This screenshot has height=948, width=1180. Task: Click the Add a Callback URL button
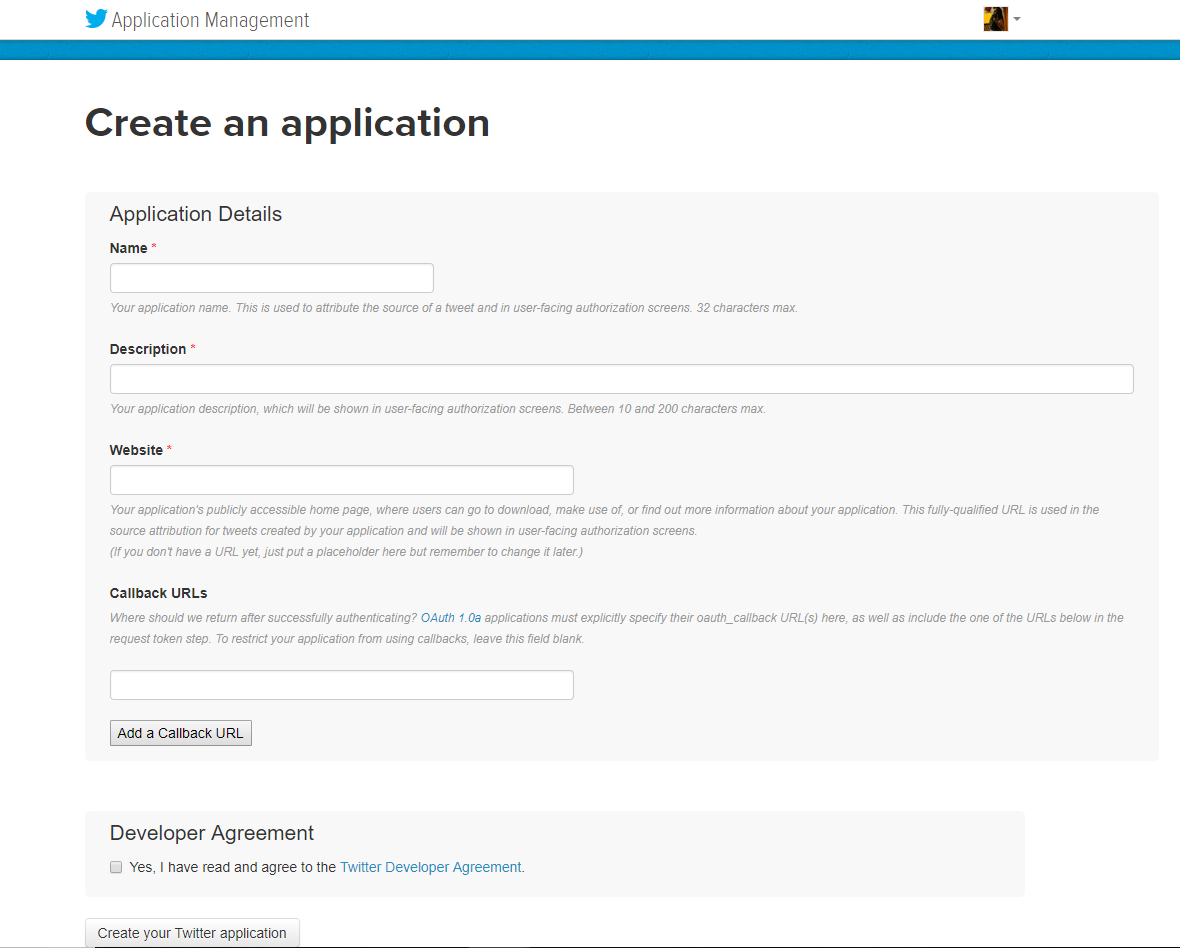pyautogui.click(x=181, y=733)
